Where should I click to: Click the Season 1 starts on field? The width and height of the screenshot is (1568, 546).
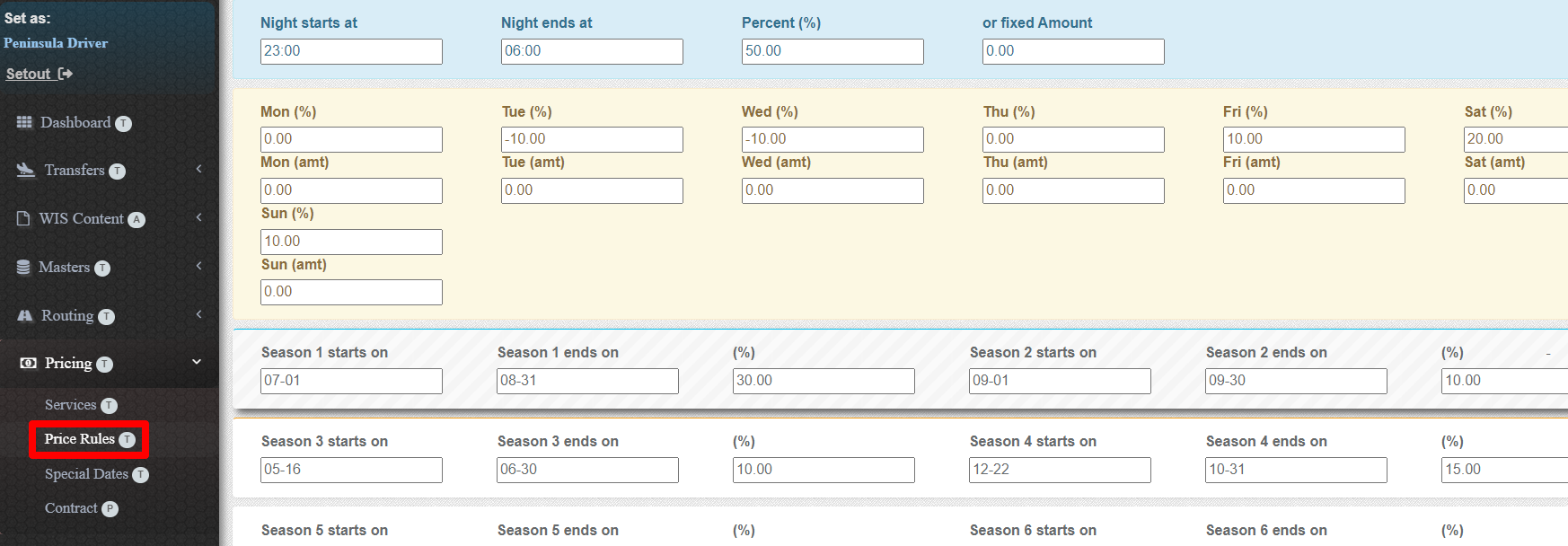coord(351,381)
